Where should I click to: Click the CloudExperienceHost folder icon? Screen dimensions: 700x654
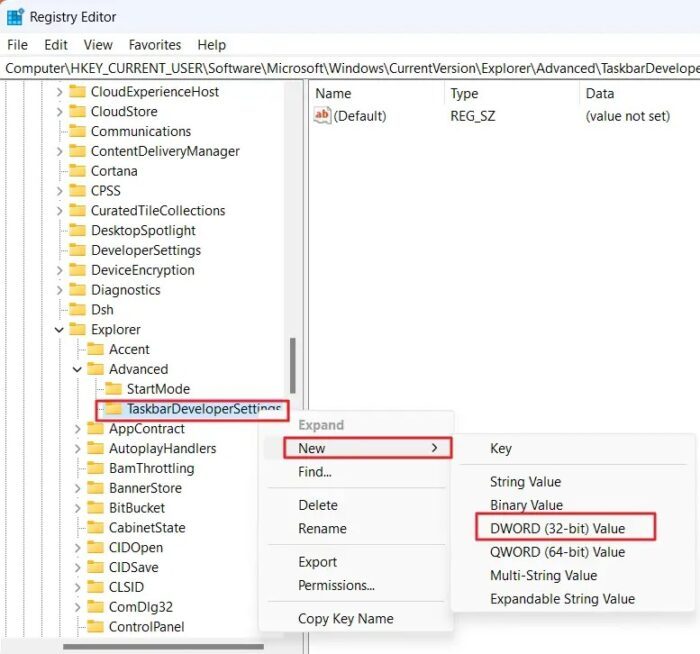coord(77,92)
